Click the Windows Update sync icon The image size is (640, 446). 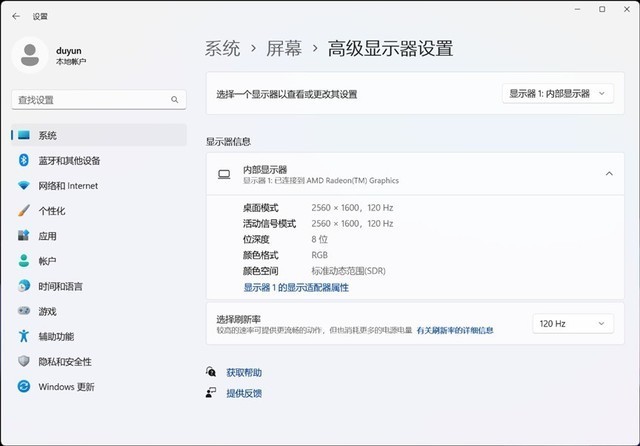(x=24, y=386)
